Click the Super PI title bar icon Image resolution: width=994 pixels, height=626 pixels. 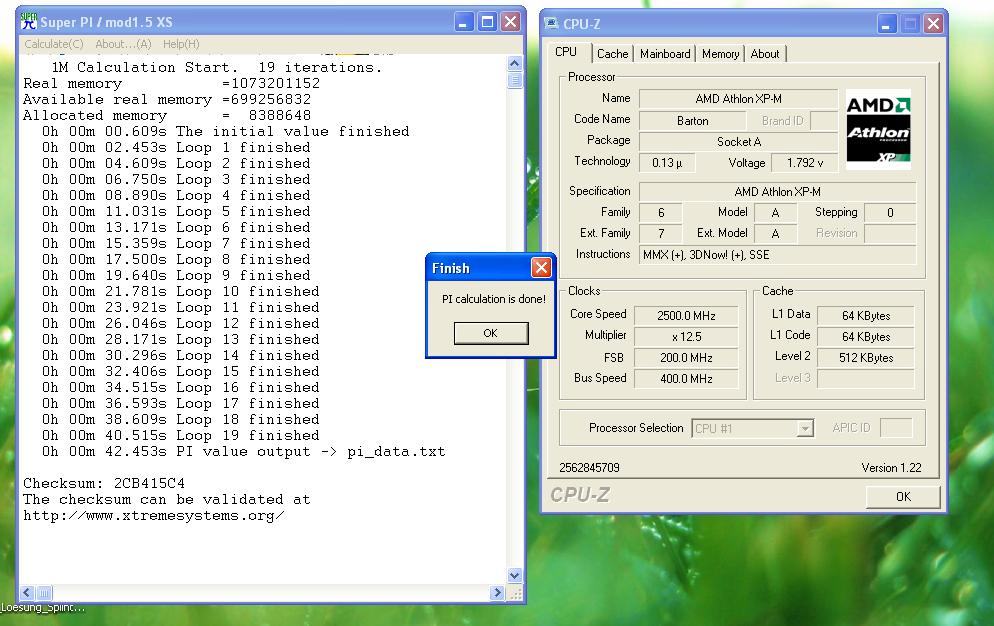click(29, 22)
